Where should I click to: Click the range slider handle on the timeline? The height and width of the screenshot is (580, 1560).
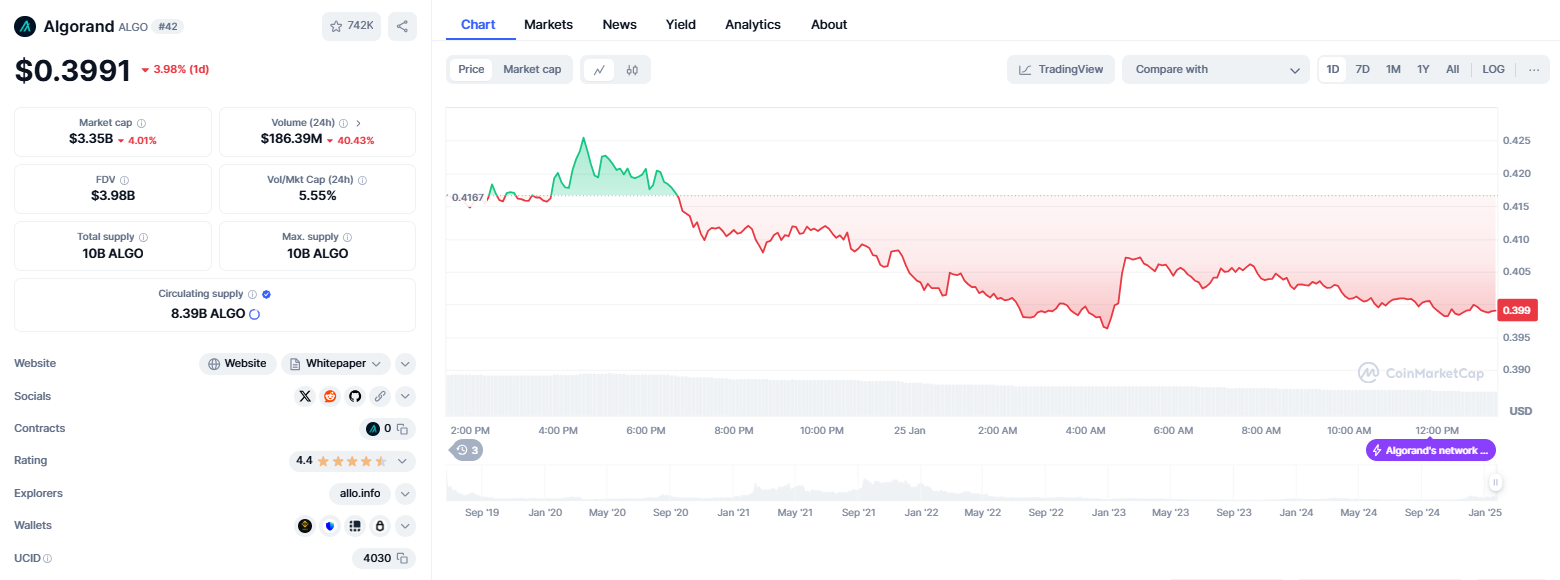(1496, 483)
